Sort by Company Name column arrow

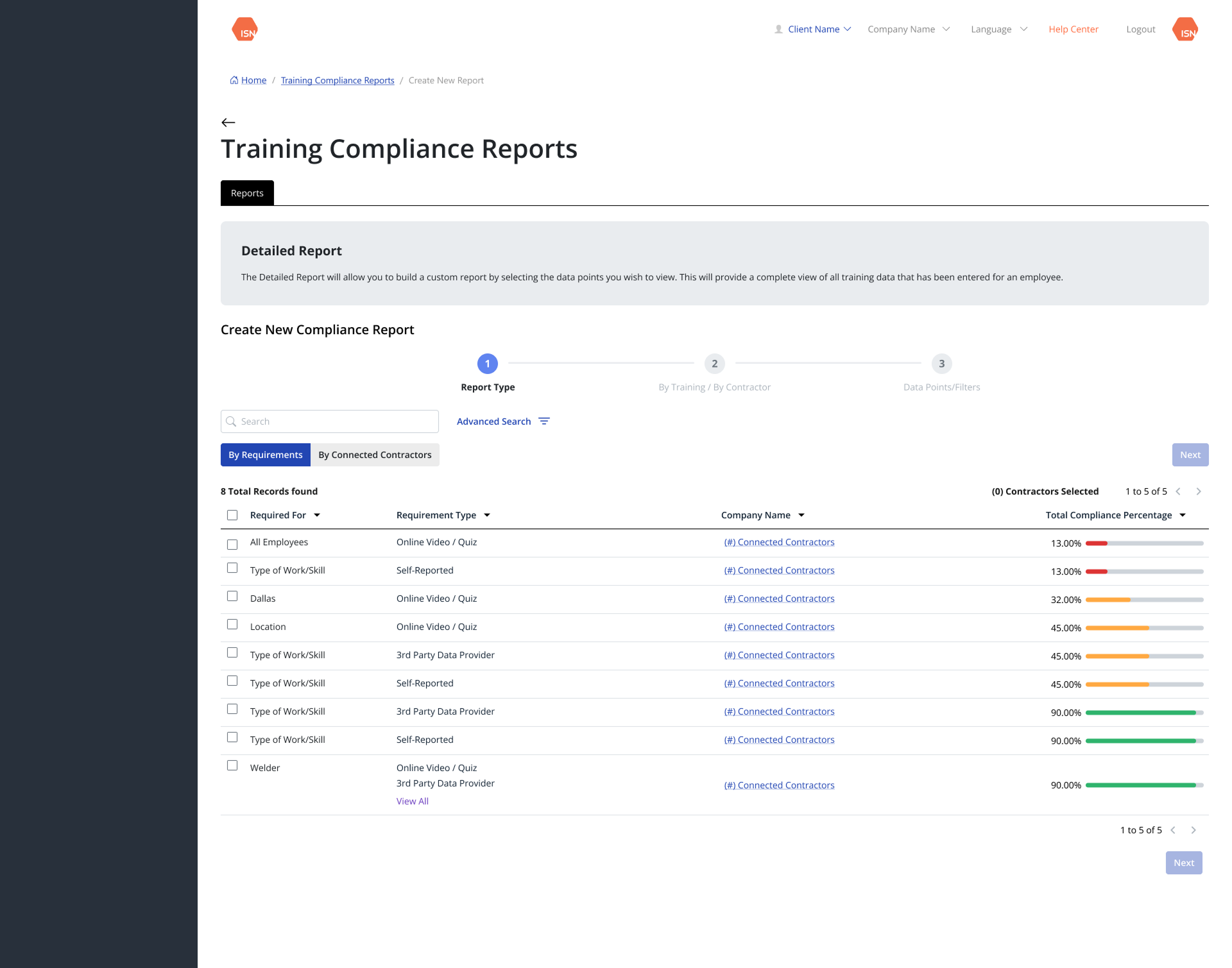[x=801, y=515]
